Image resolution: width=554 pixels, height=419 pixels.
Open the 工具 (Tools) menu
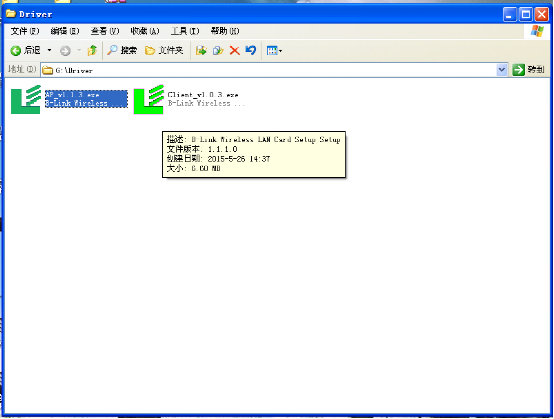click(x=185, y=31)
